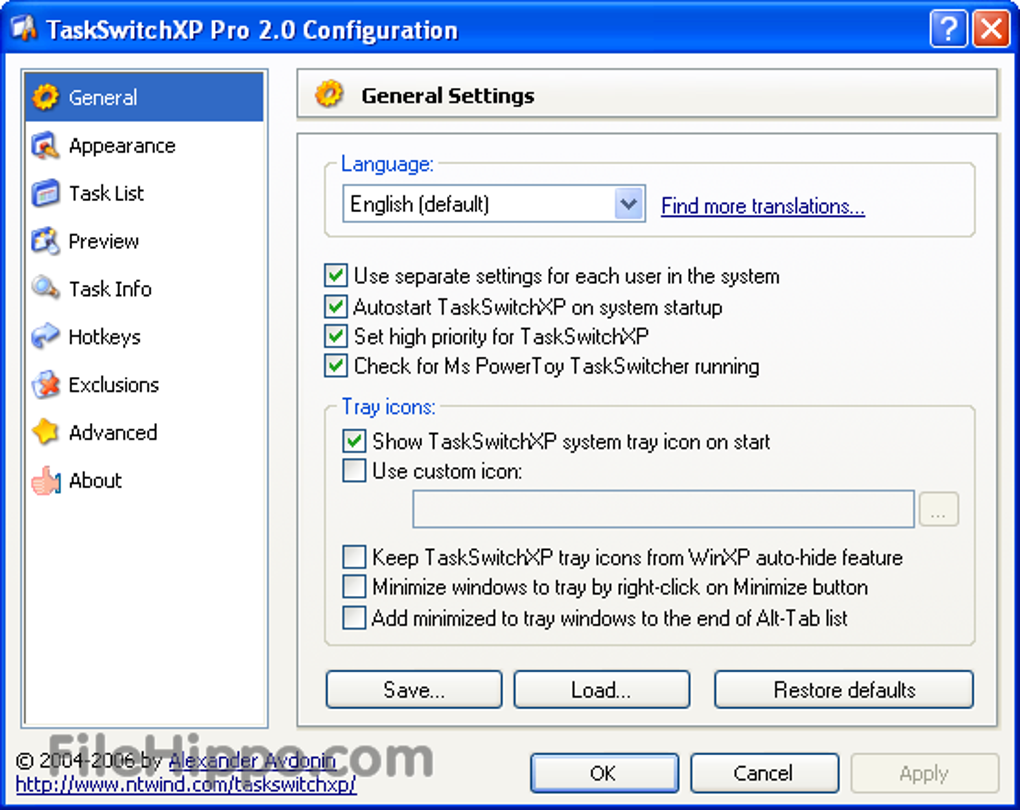Open the Appearance section icon

46,146
